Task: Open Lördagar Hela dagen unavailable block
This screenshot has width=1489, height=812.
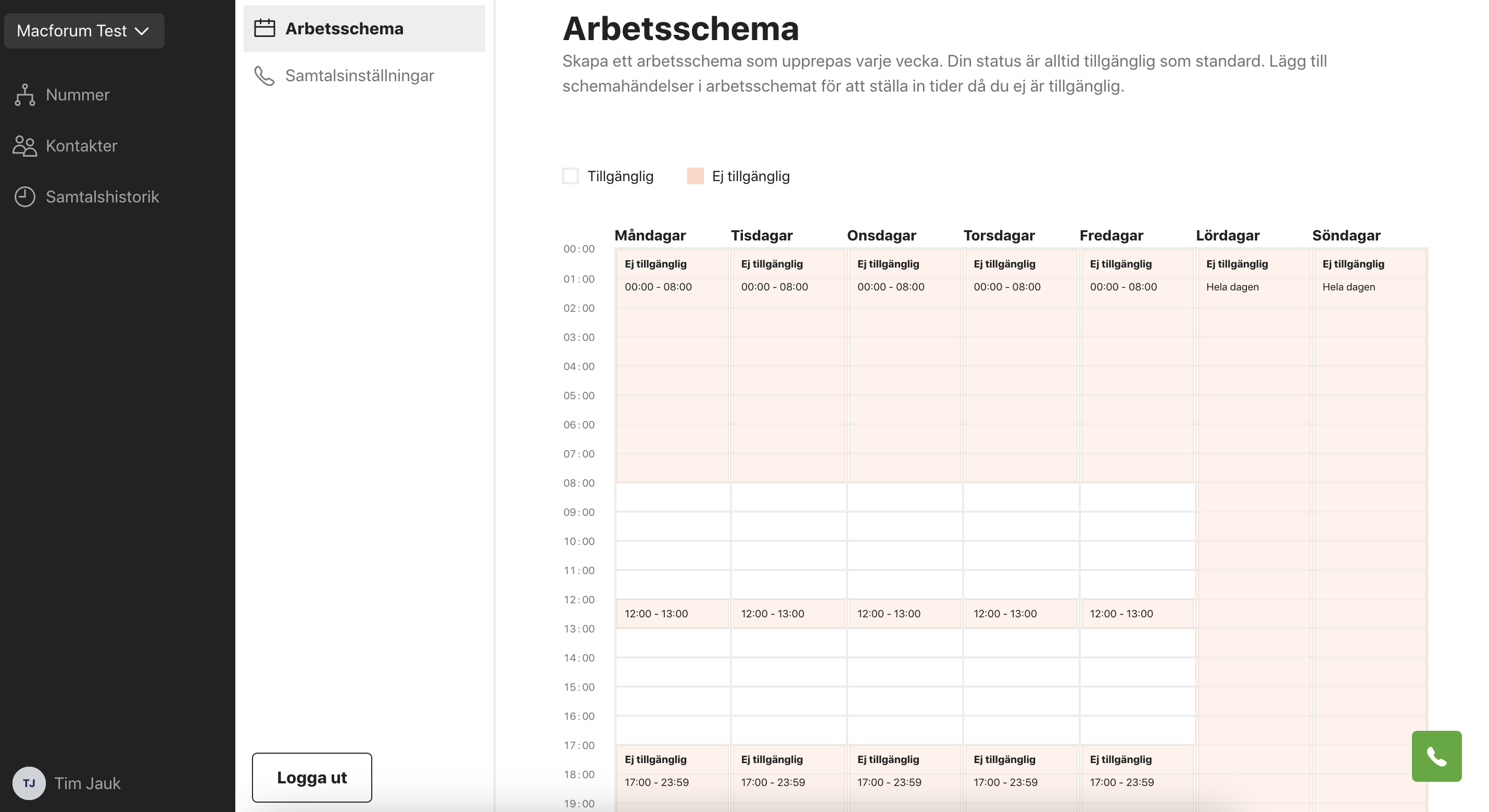Action: (1253, 530)
